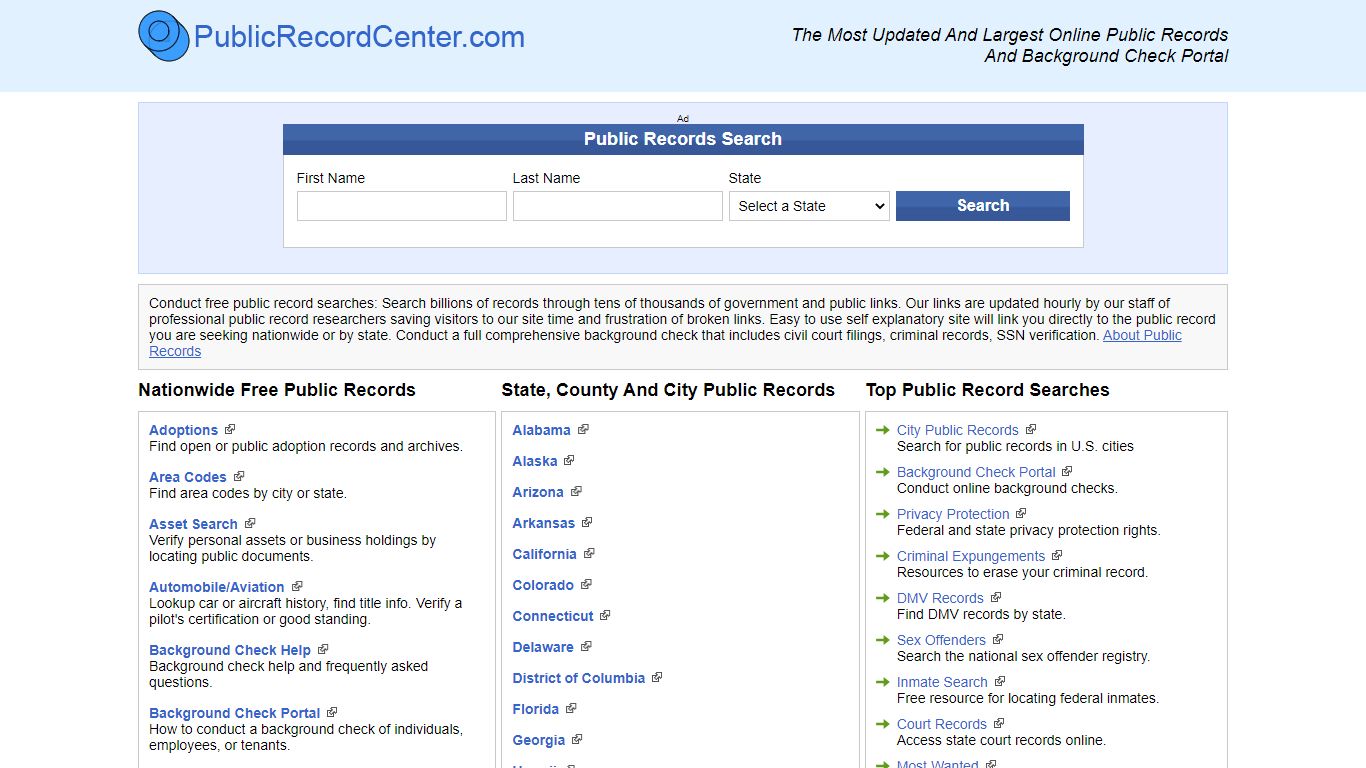The height and width of the screenshot is (768, 1366).
Task: Click the external link icon next to Asset Search
Action: (x=250, y=523)
